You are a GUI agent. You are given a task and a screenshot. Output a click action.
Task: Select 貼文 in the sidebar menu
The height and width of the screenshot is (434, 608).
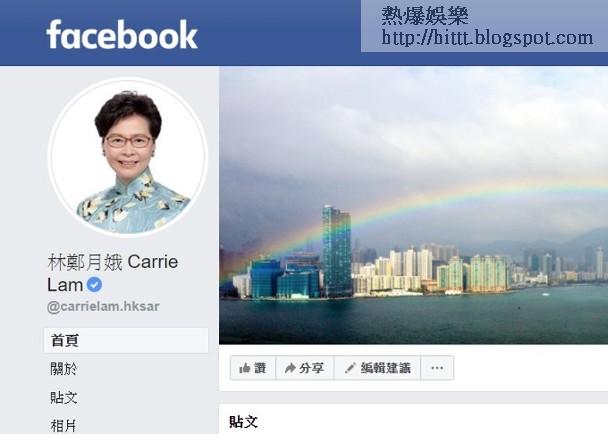coord(64,398)
